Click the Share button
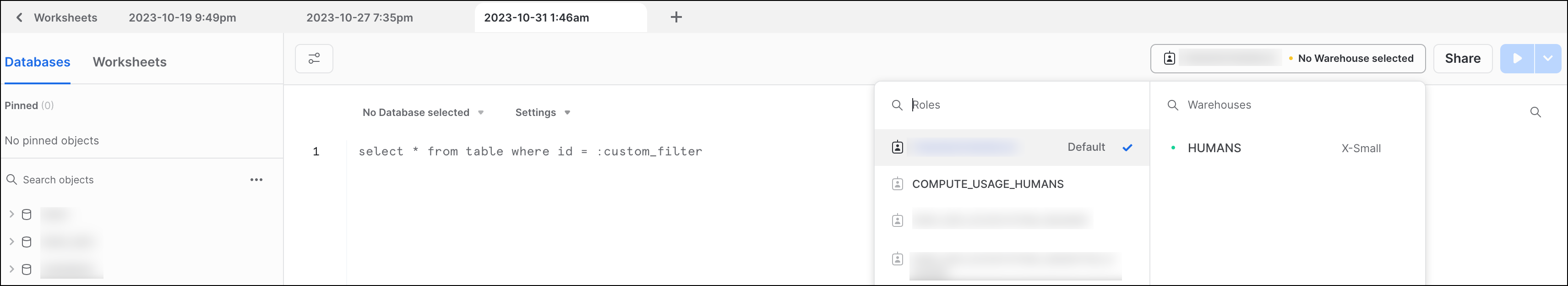 click(x=1462, y=59)
